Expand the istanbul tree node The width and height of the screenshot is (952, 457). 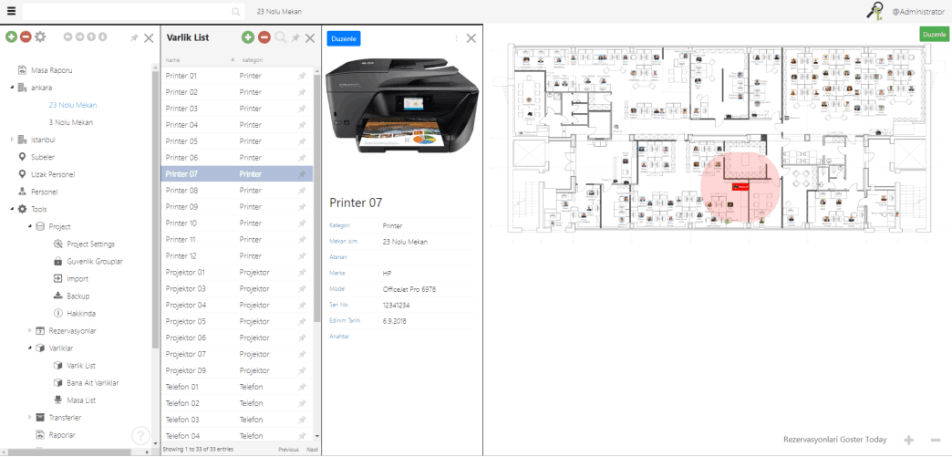pyautogui.click(x=12, y=140)
